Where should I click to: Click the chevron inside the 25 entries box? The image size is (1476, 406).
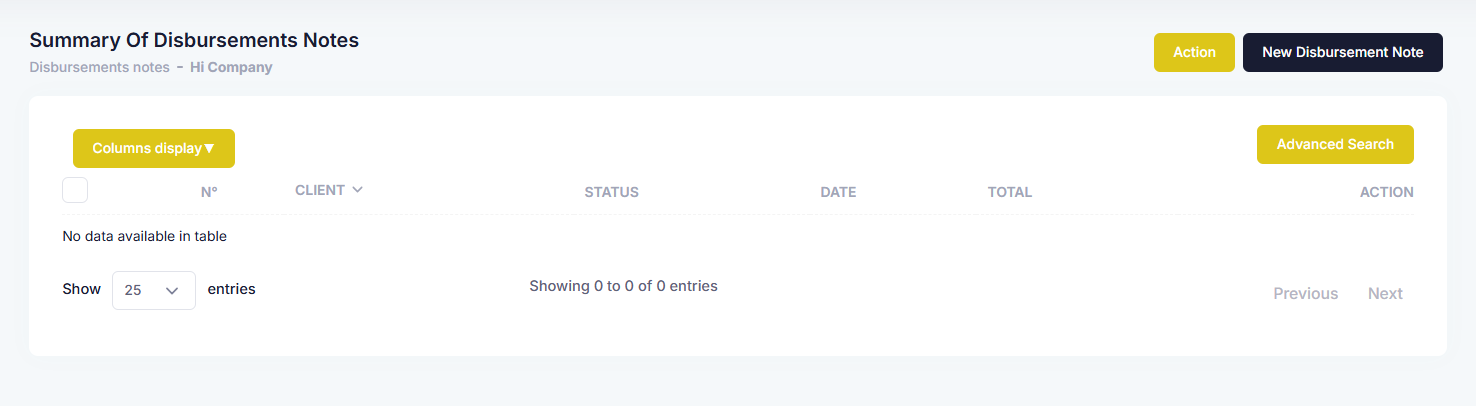[x=172, y=290]
